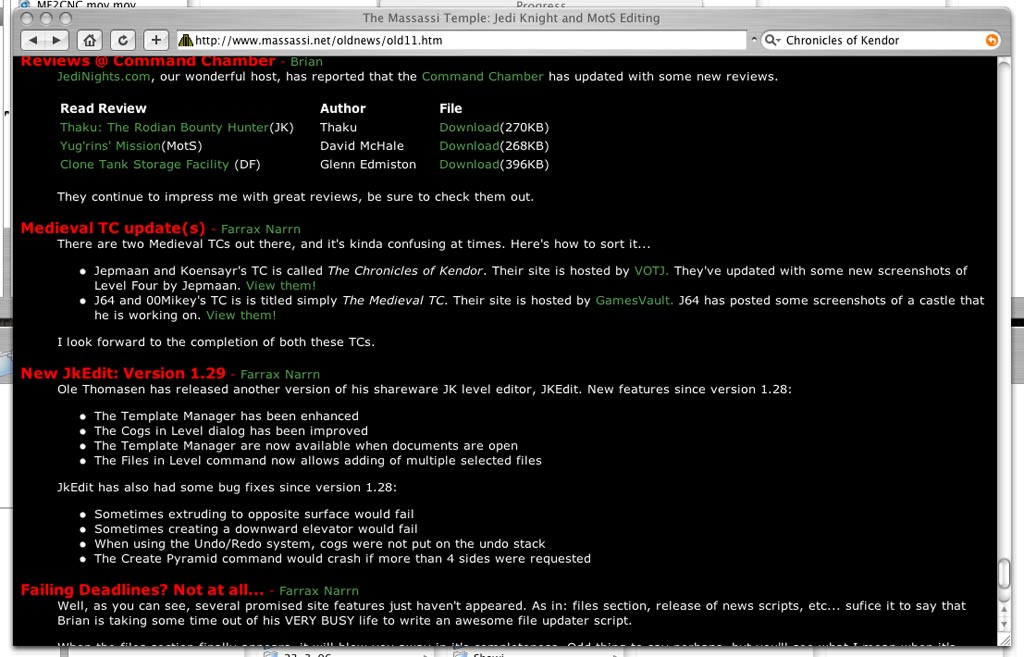Download the 268KB Yug'rins file
Screen dimensions: 1024x657
pyautogui.click(x=469, y=146)
